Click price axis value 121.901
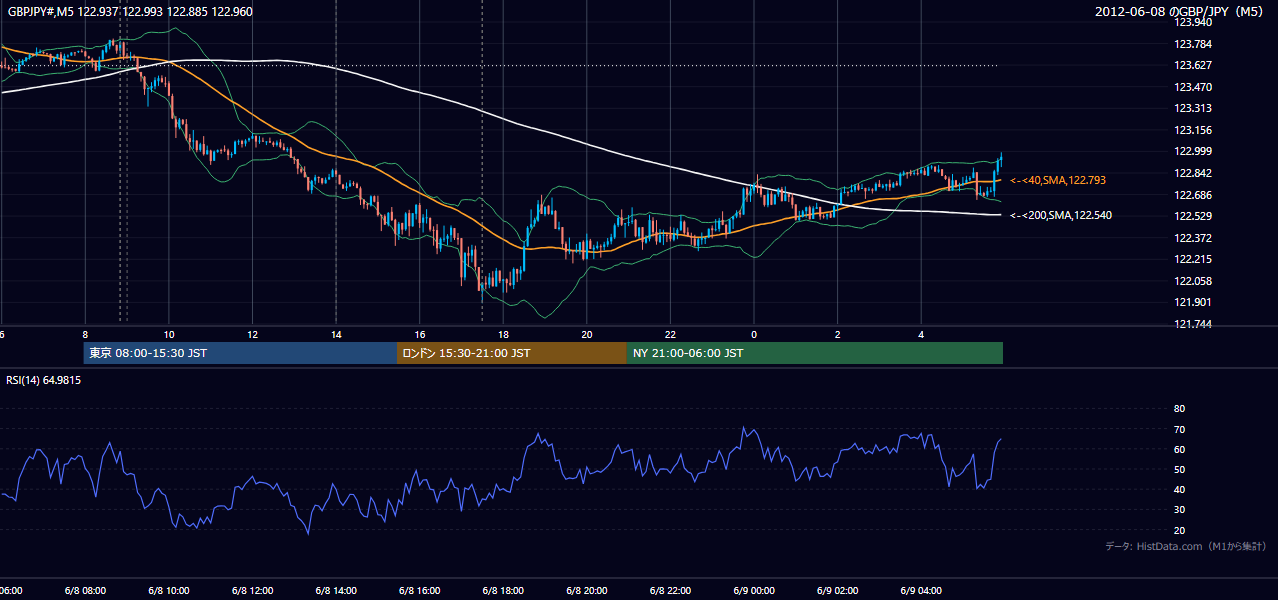 (x=1192, y=302)
